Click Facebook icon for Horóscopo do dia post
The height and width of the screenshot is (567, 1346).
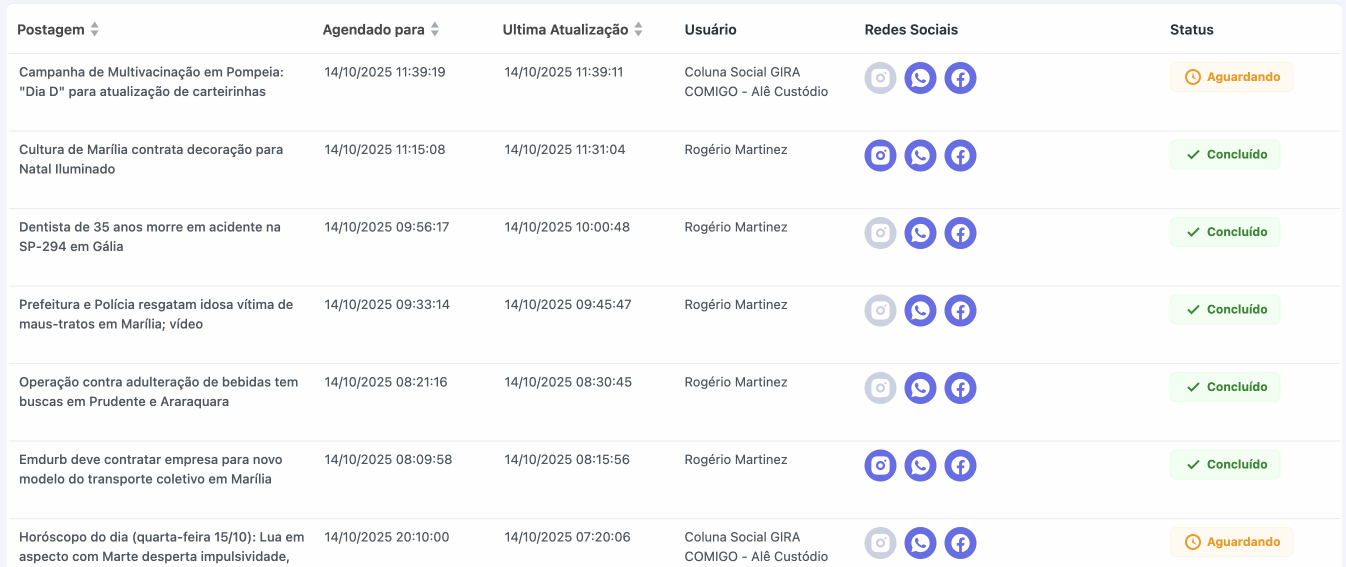click(960, 543)
